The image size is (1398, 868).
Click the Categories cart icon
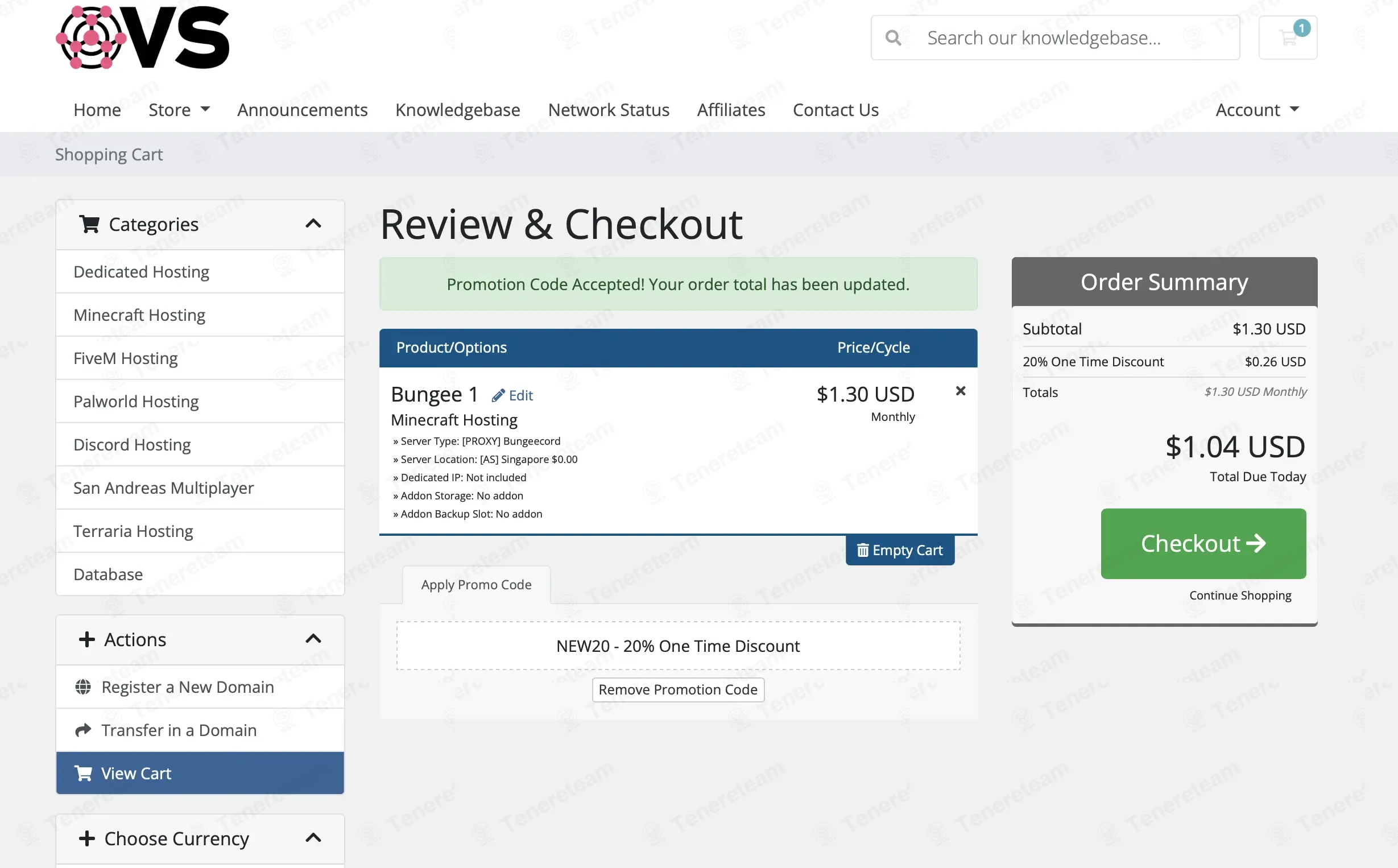point(89,224)
